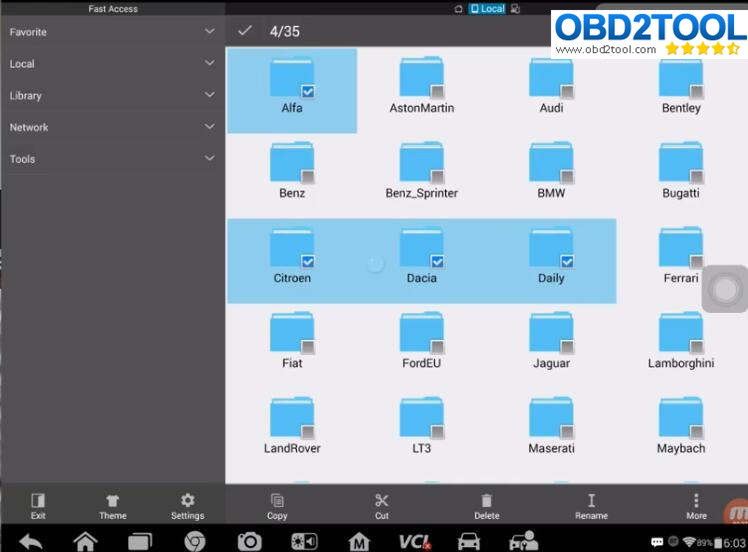Open the Maybach folder icon
Viewport: 748px width, 552px height.
pyautogui.click(x=681, y=417)
